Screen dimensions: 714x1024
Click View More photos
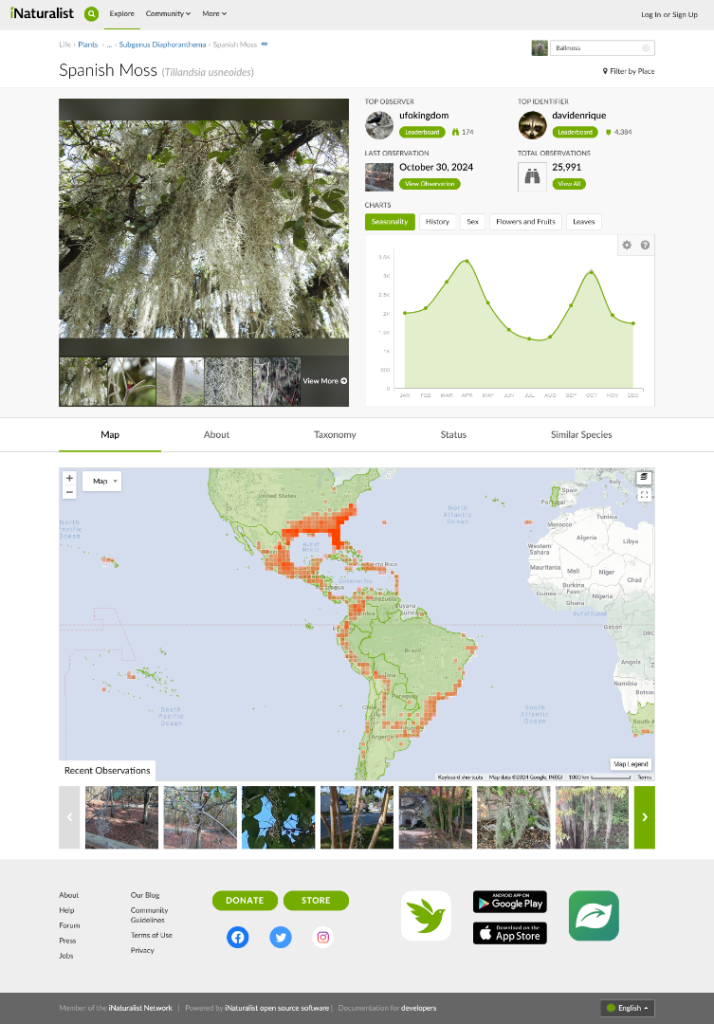(325, 381)
